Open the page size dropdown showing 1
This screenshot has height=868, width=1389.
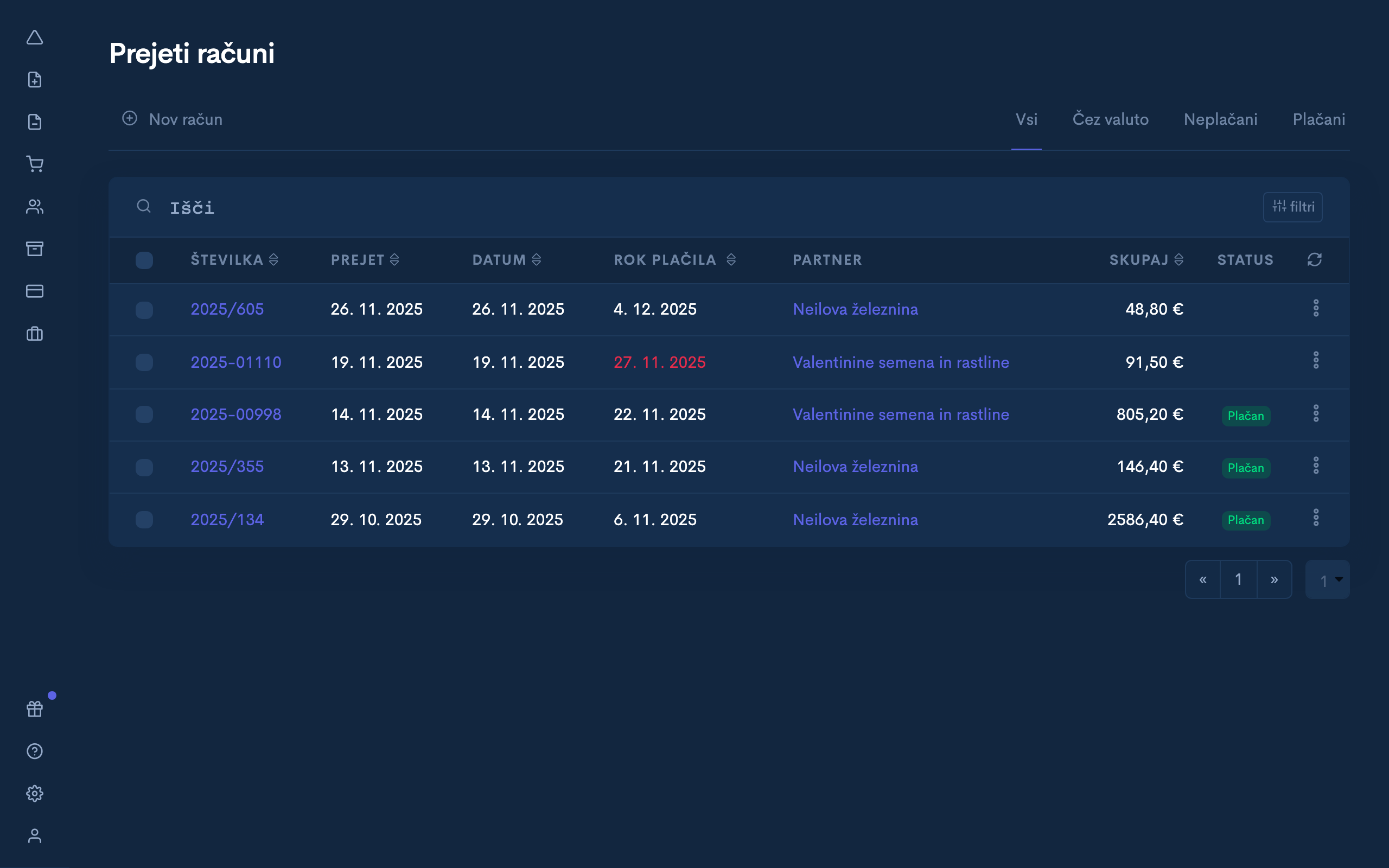(x=1328, y=579)
